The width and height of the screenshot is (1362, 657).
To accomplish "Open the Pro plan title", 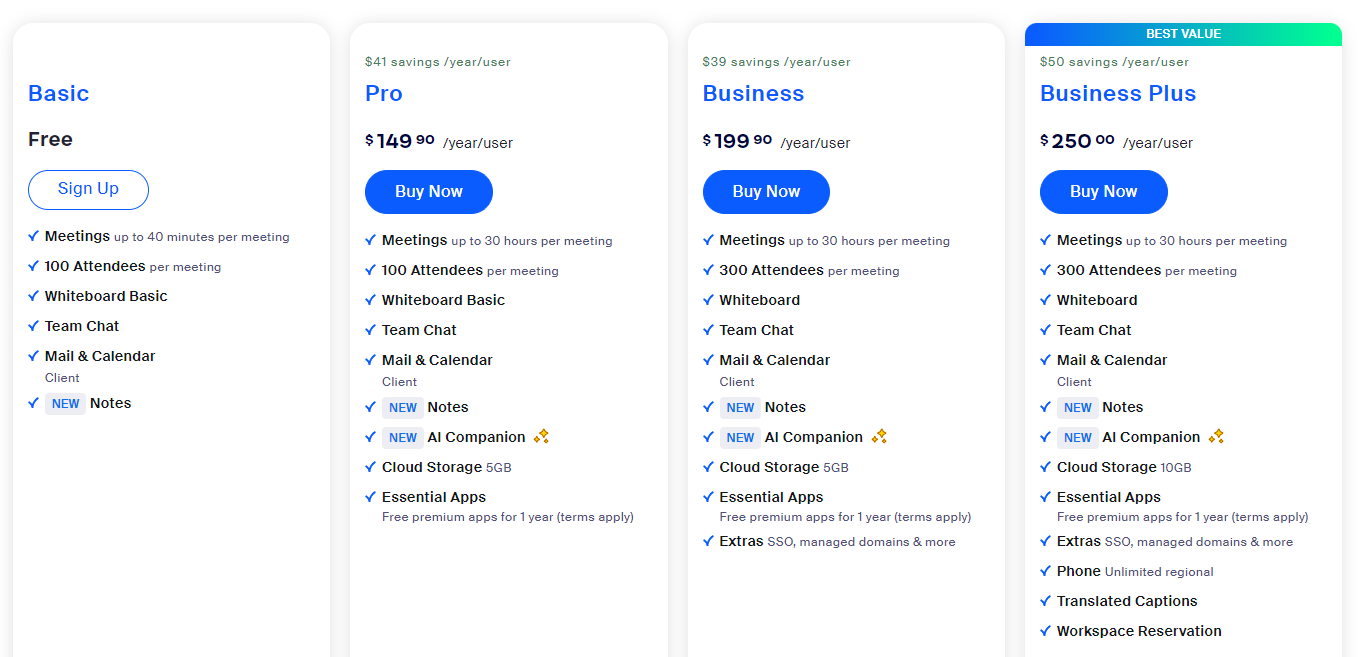I will [x=384, y=94].
